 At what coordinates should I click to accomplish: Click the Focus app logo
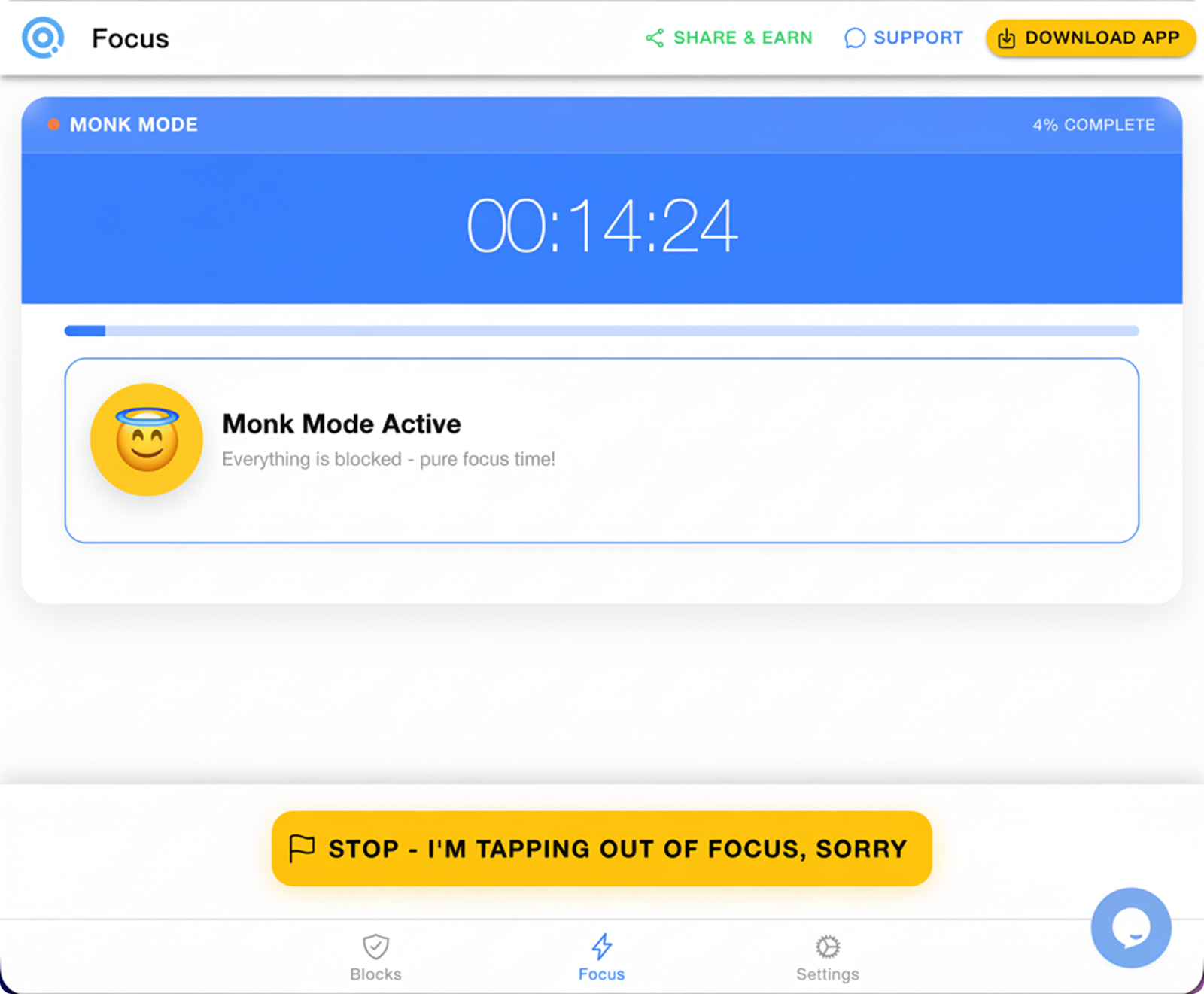(x=43, y=38)
